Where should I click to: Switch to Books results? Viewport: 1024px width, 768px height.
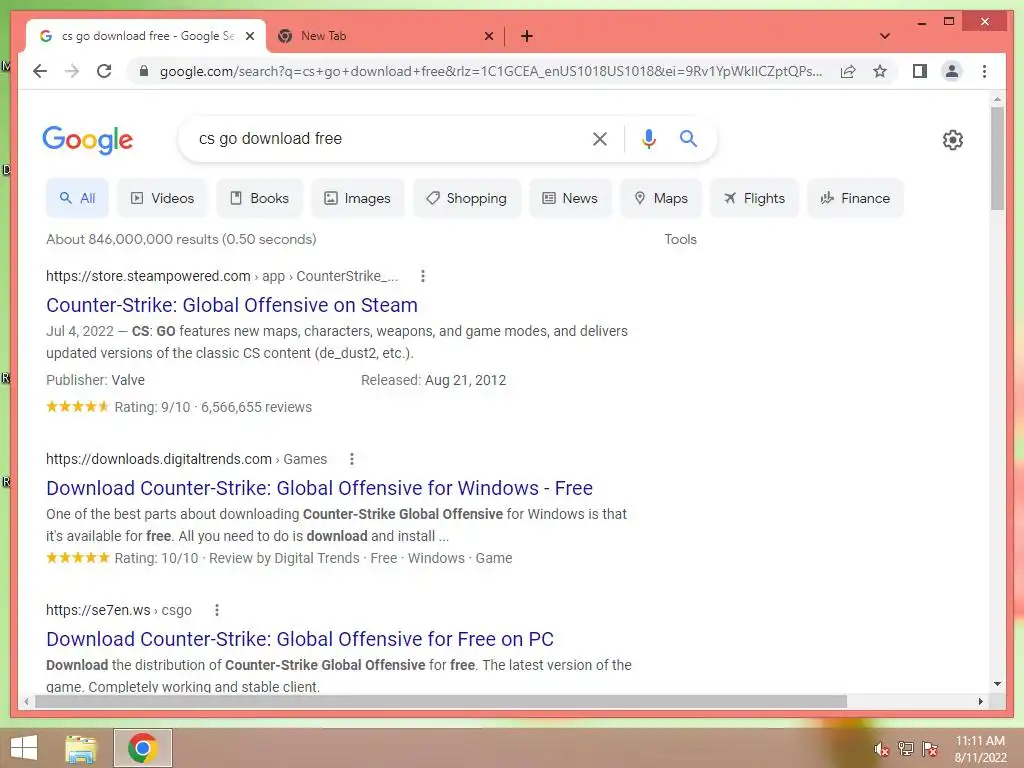click(x=259, y=198)
